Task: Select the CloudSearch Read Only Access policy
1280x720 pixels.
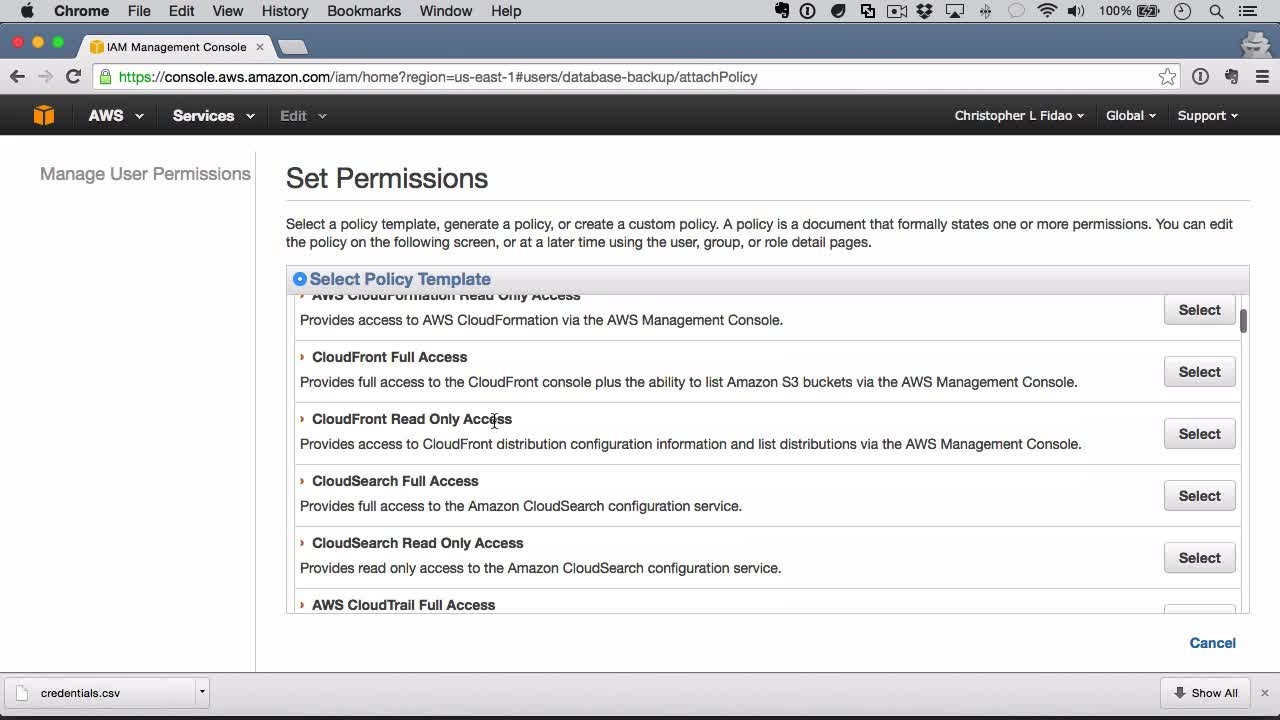Action: (x=1199, y=558)
